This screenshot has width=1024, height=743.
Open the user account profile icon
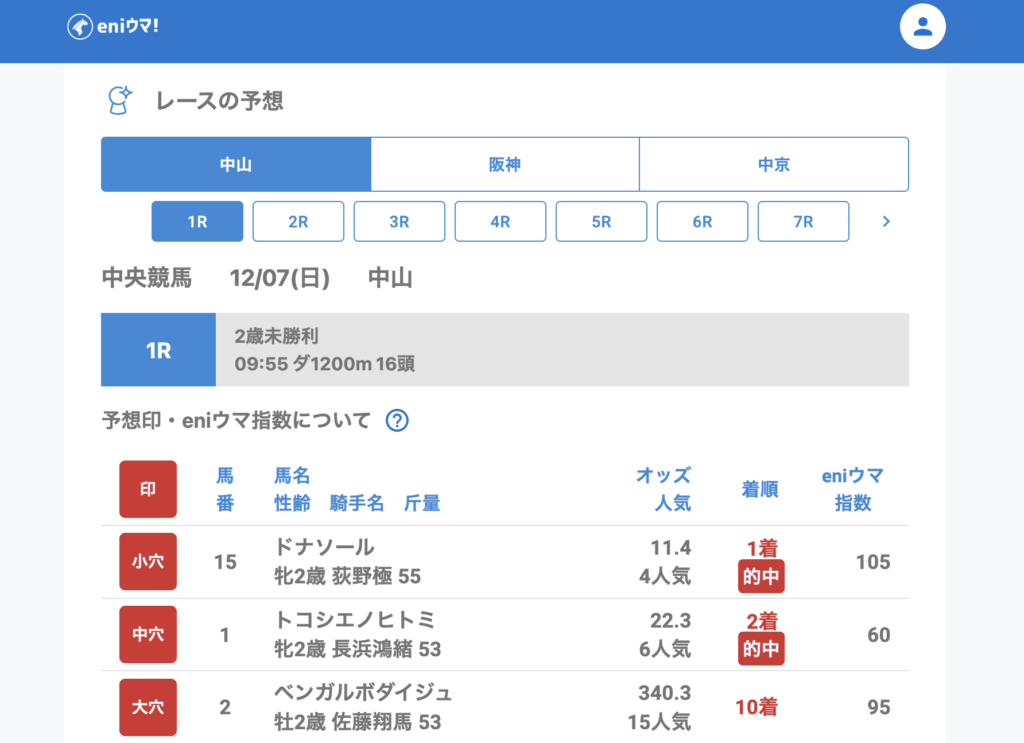point(922,27)
